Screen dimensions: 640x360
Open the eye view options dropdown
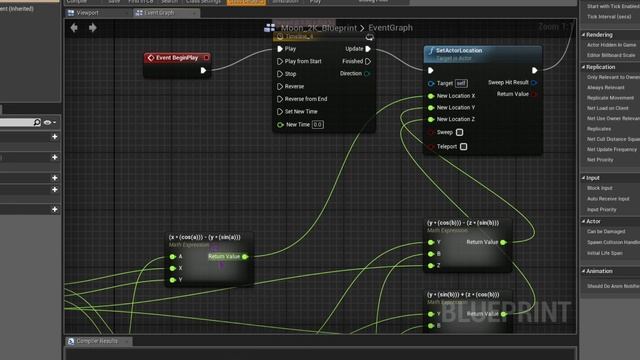click(x=50, y=122)
